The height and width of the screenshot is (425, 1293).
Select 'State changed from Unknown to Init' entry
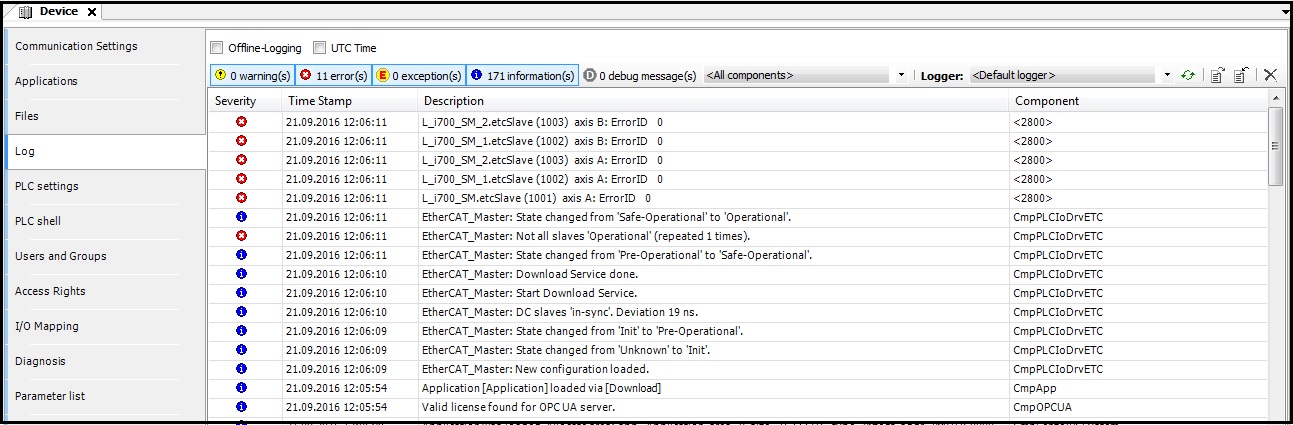click(738, 350)
